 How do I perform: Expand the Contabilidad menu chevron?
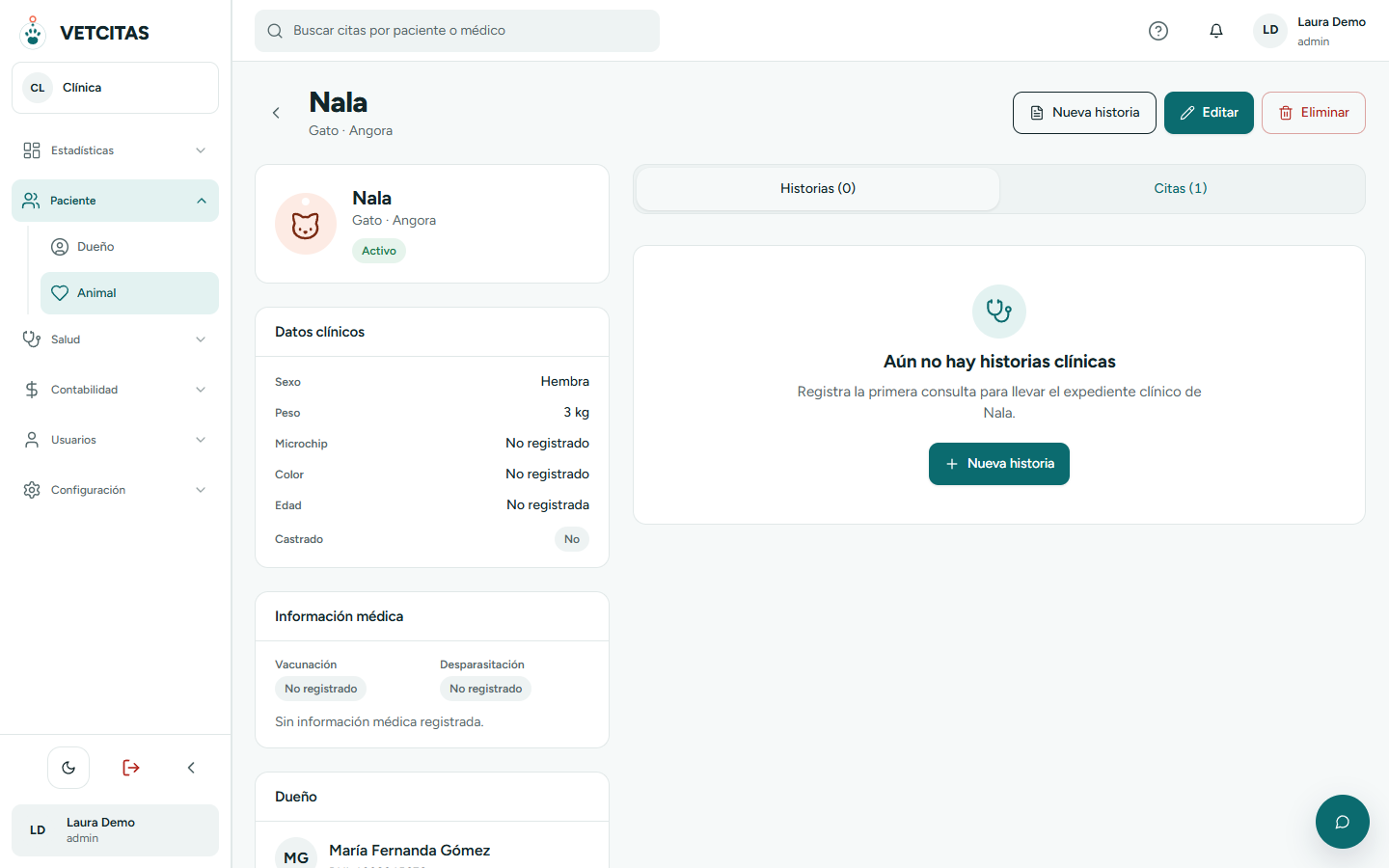(x=201, y=390)
